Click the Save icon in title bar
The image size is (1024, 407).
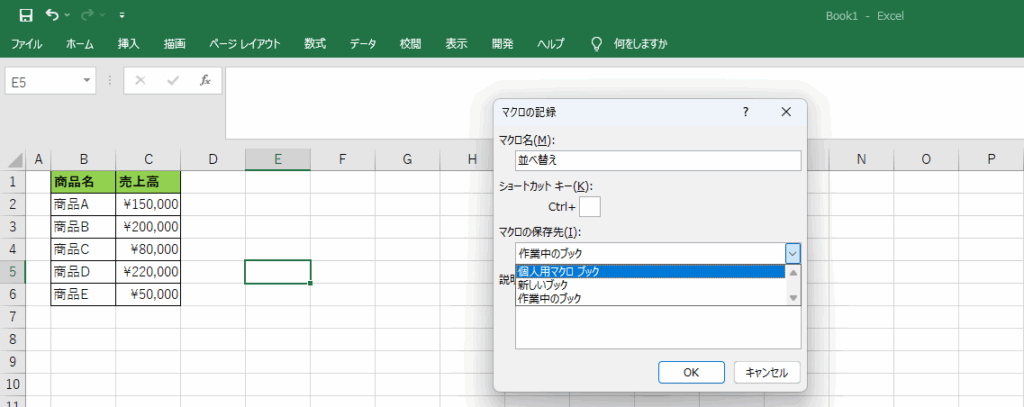coord(26,15)
